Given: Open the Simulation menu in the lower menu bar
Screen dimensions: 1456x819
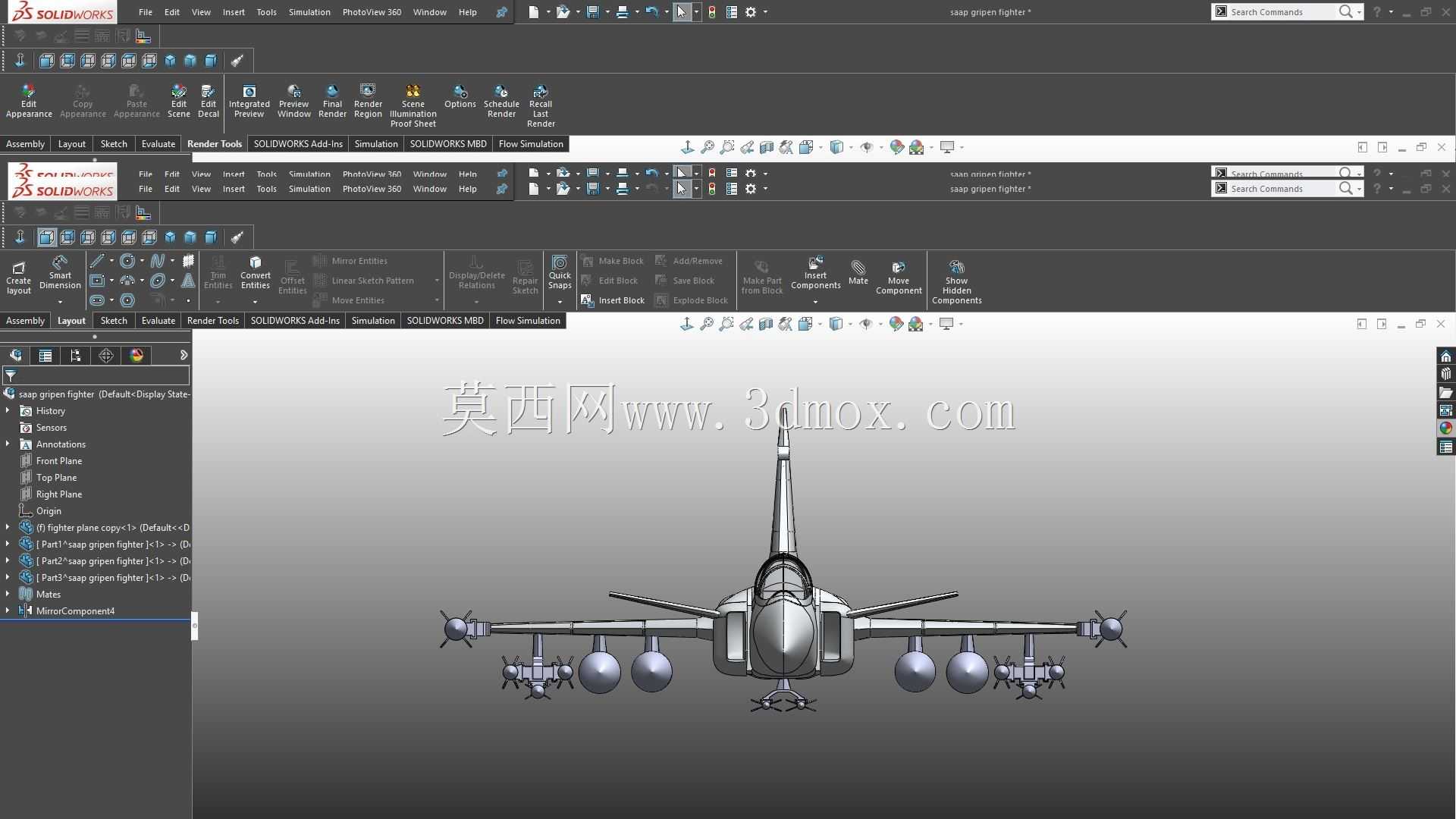Looking at the screenshot, I should 309,189.
